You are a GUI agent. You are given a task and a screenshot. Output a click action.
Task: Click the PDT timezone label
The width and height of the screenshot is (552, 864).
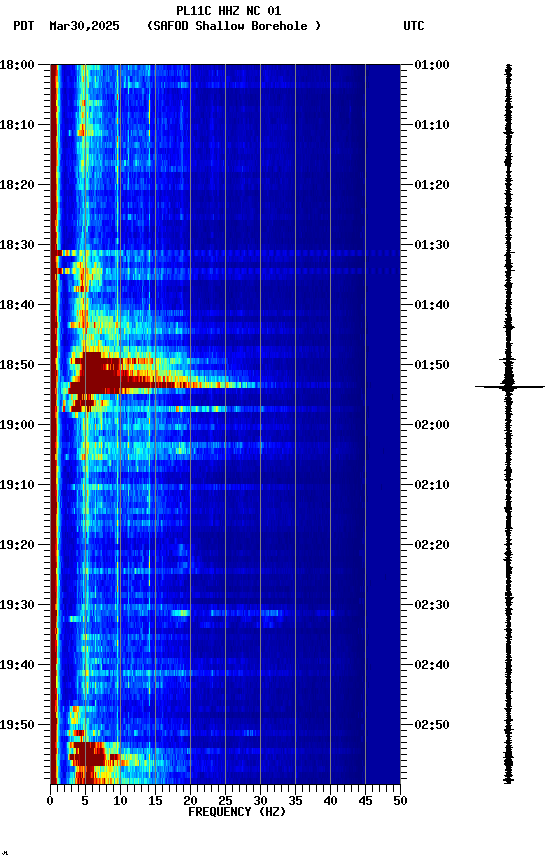[x=24, y=26]
